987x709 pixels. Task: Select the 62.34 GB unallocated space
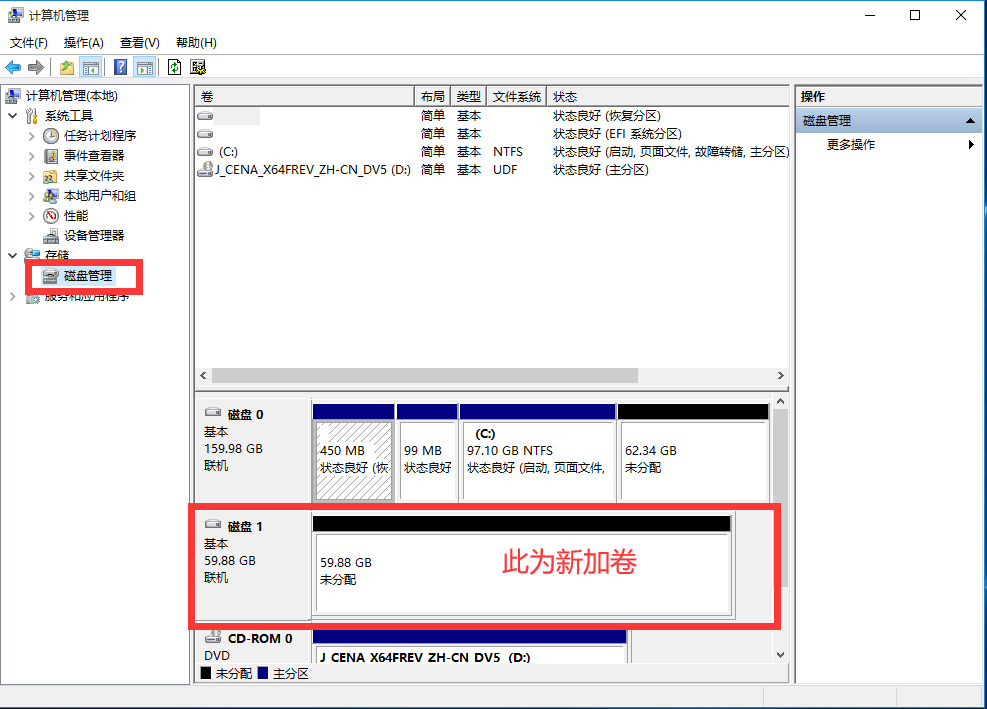694,460
